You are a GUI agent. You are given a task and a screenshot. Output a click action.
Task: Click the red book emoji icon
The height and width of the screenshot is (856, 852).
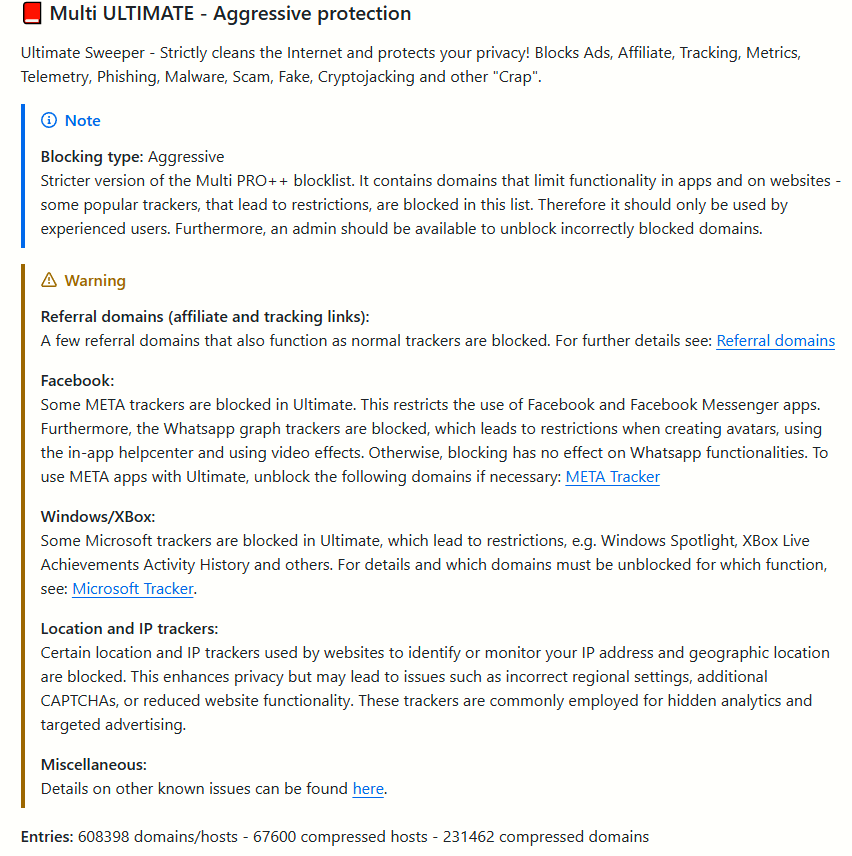(32, 13)
